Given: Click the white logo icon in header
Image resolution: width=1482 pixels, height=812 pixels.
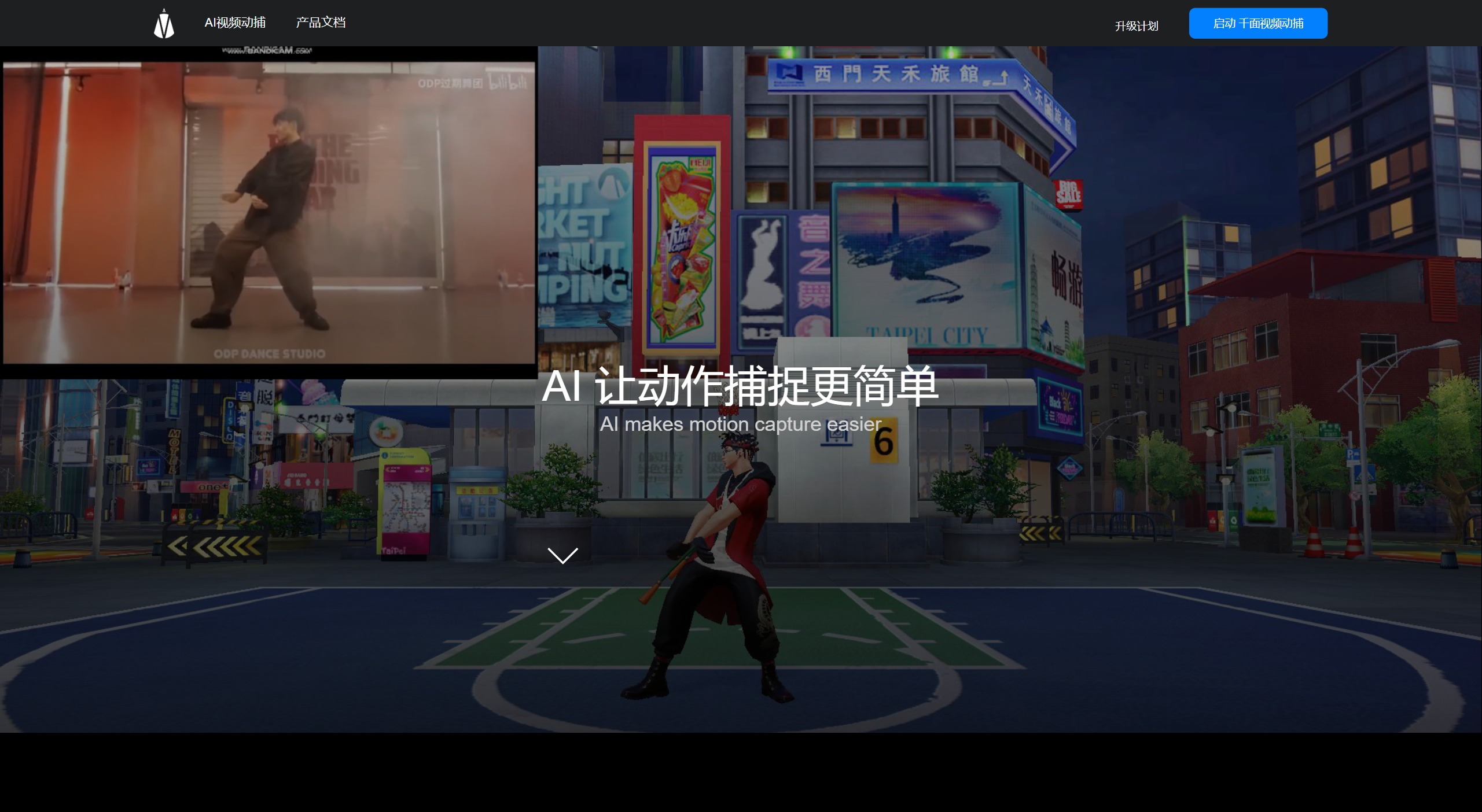Looking at the screenshot, I should (x=164, y=24).
